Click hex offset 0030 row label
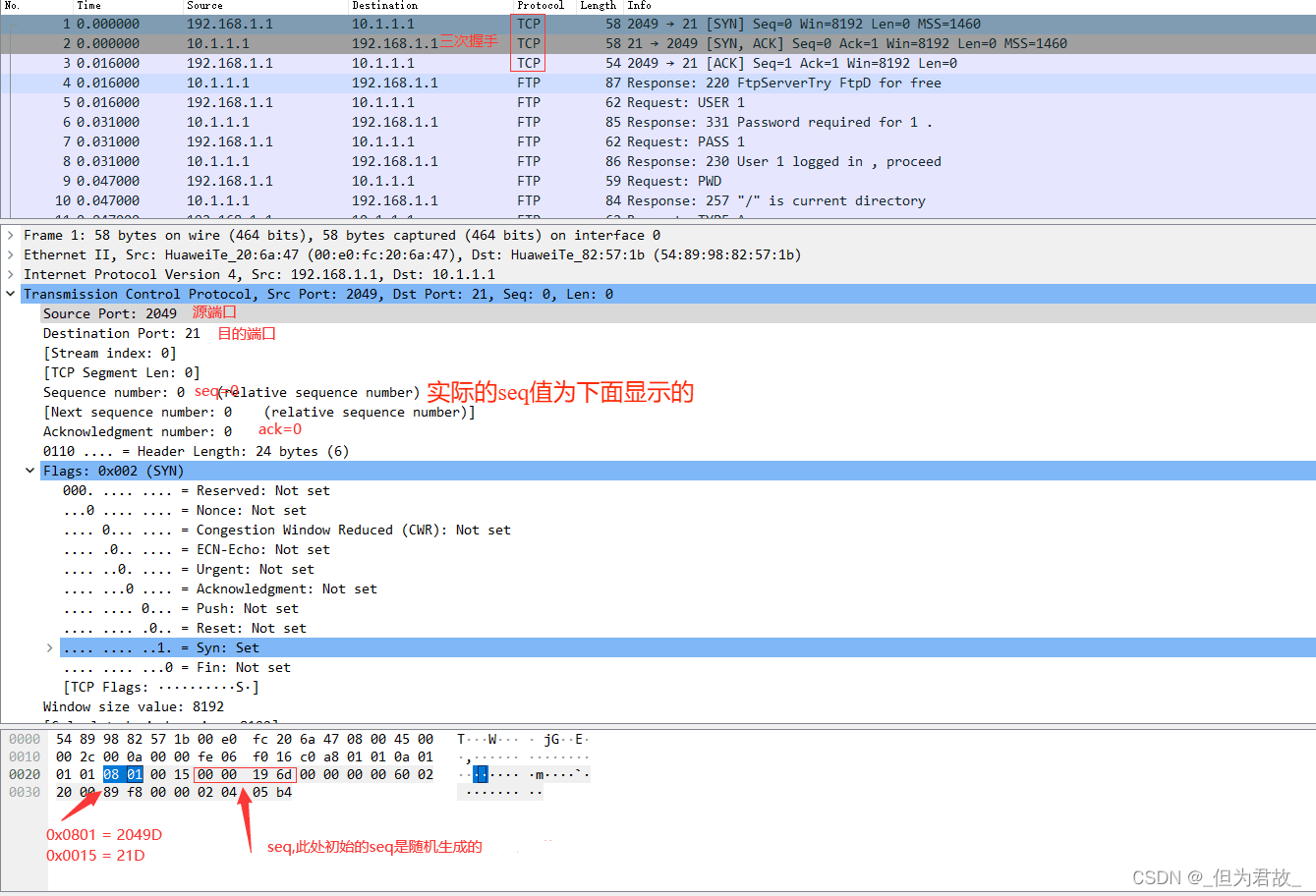 tap(25, 792)
